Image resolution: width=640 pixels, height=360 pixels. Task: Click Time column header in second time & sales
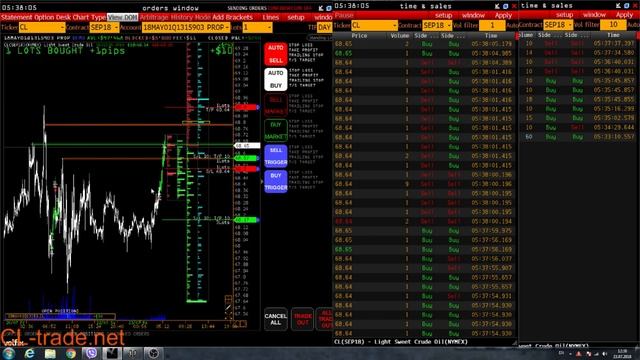613,35
